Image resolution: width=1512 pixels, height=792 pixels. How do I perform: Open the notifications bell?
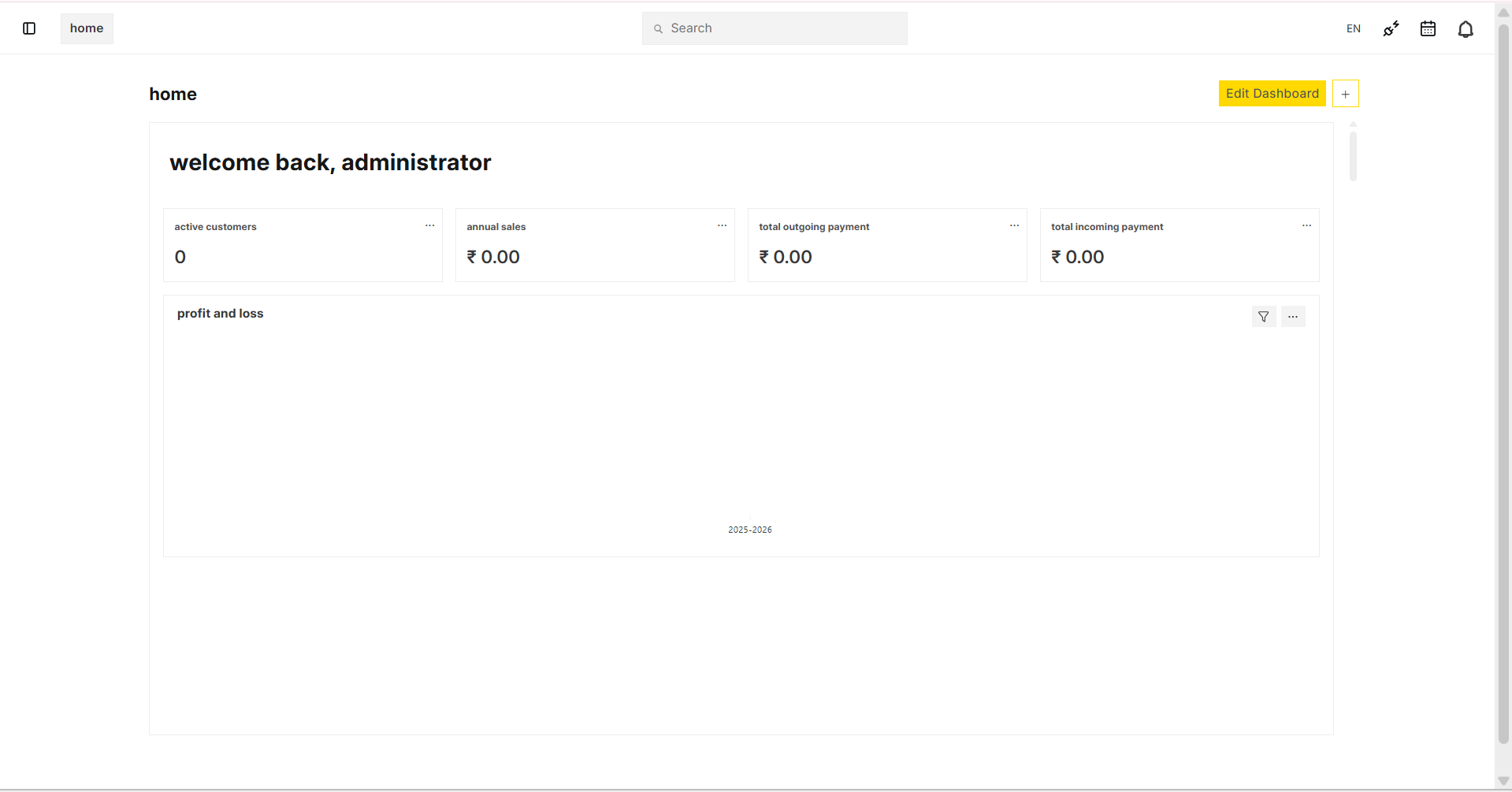(x=1465, y=29)
